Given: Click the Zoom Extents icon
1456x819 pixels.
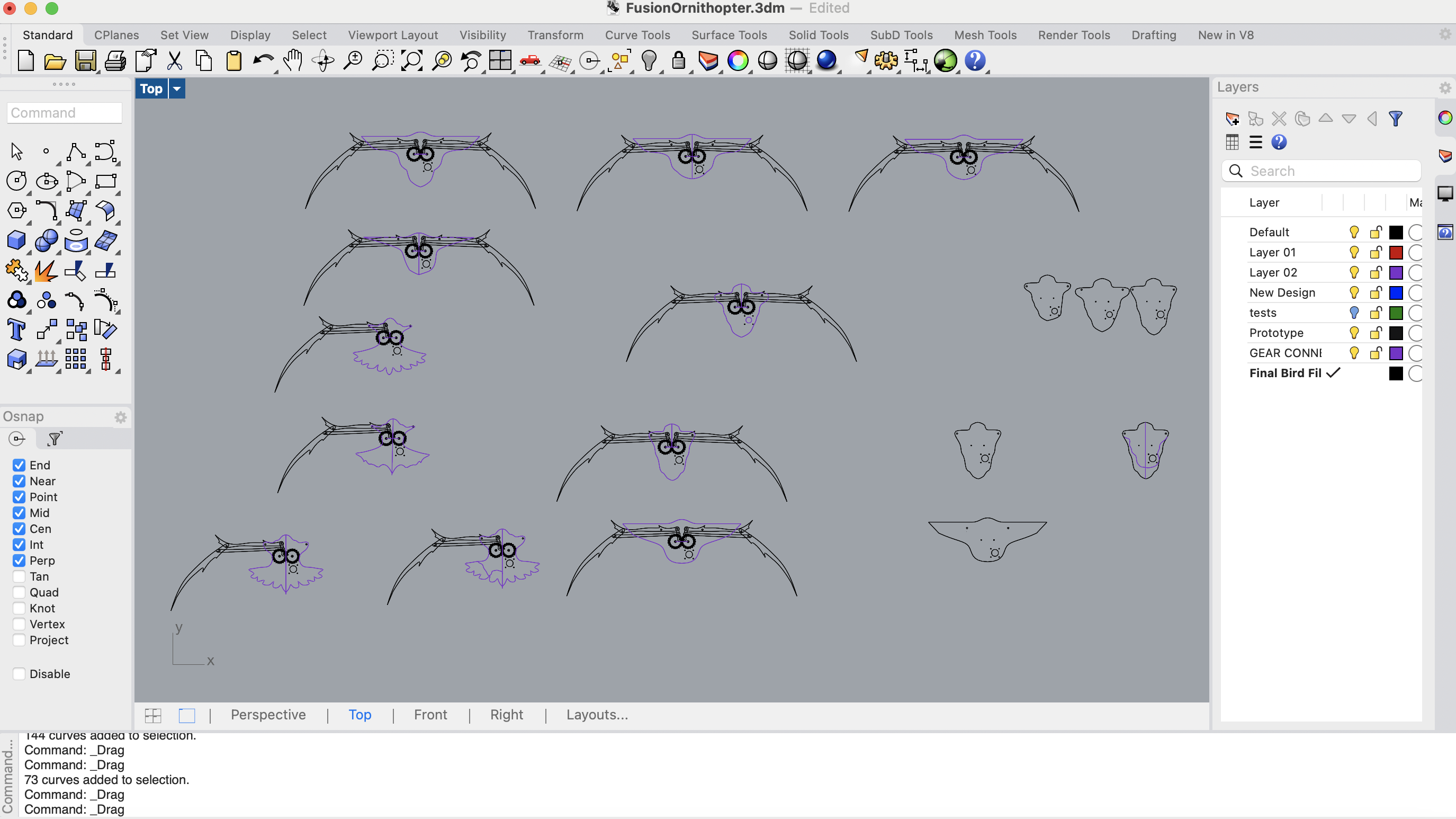Looking at the screenshot, I should point(412,60).
